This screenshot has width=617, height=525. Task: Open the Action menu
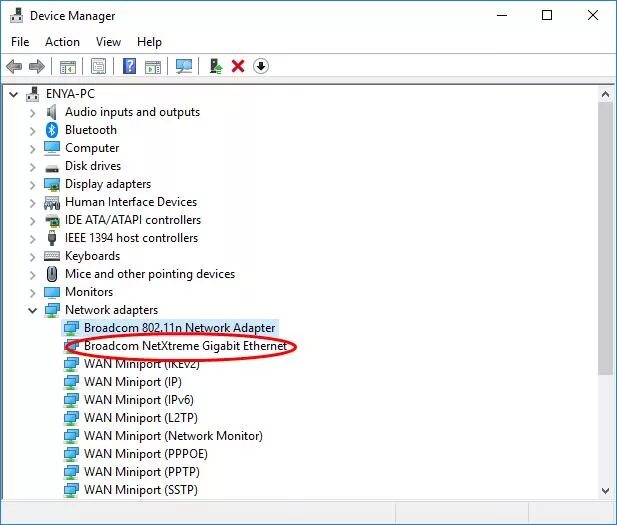point(62,42)
